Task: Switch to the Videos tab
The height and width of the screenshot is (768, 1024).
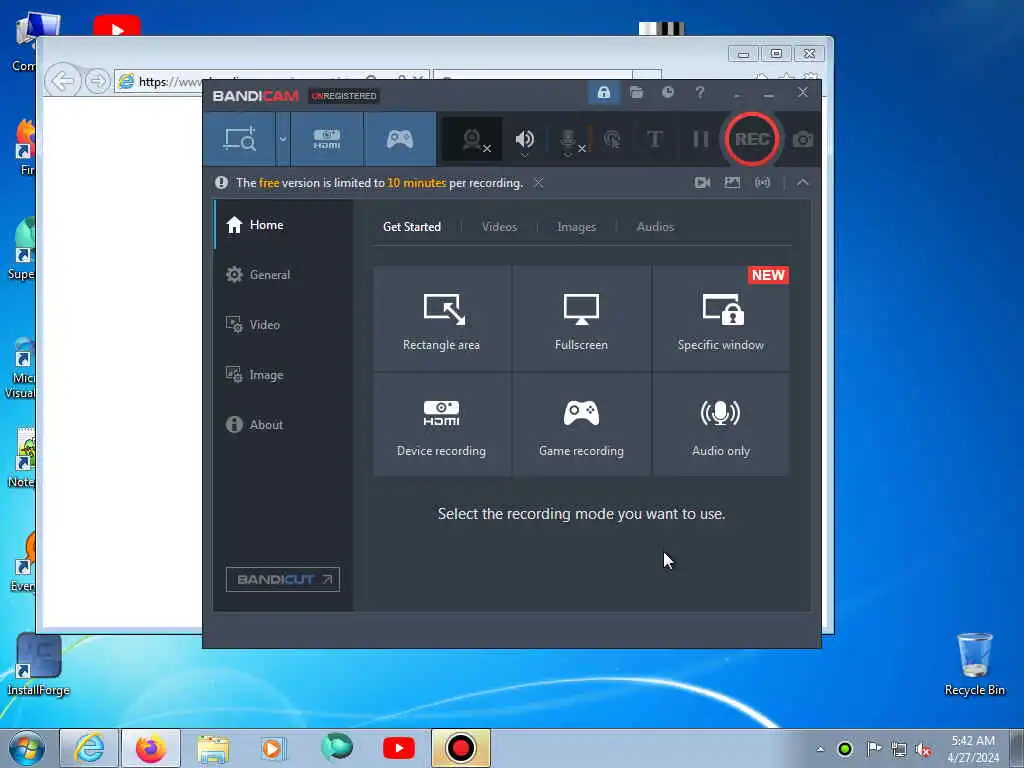Action: click(499, 227)
